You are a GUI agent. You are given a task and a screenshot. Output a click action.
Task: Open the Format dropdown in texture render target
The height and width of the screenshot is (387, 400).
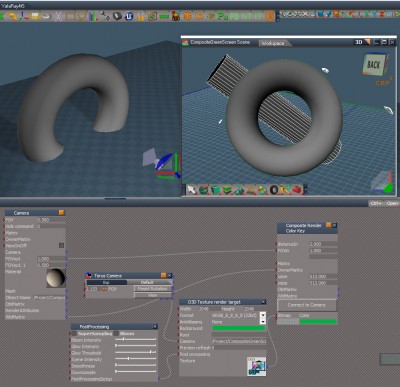(263, 315)
